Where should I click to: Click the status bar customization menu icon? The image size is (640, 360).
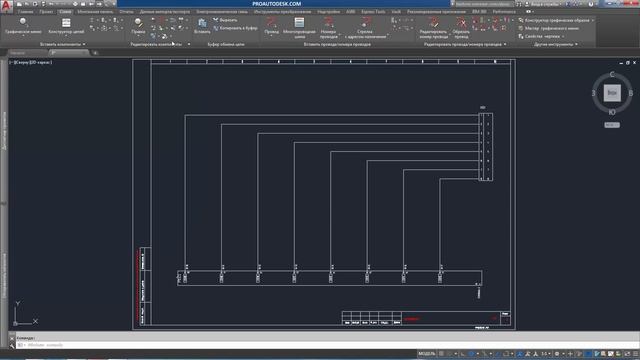[636, 353]
